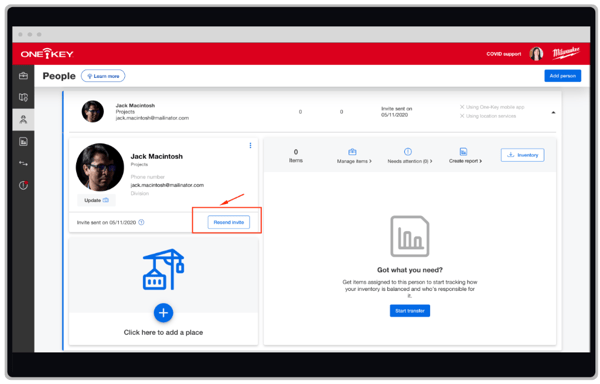Screen dimensions: 600x384
Task: Click the 'Click here to add a place' text
Action: pyautogui.click(x=163, y=332)
